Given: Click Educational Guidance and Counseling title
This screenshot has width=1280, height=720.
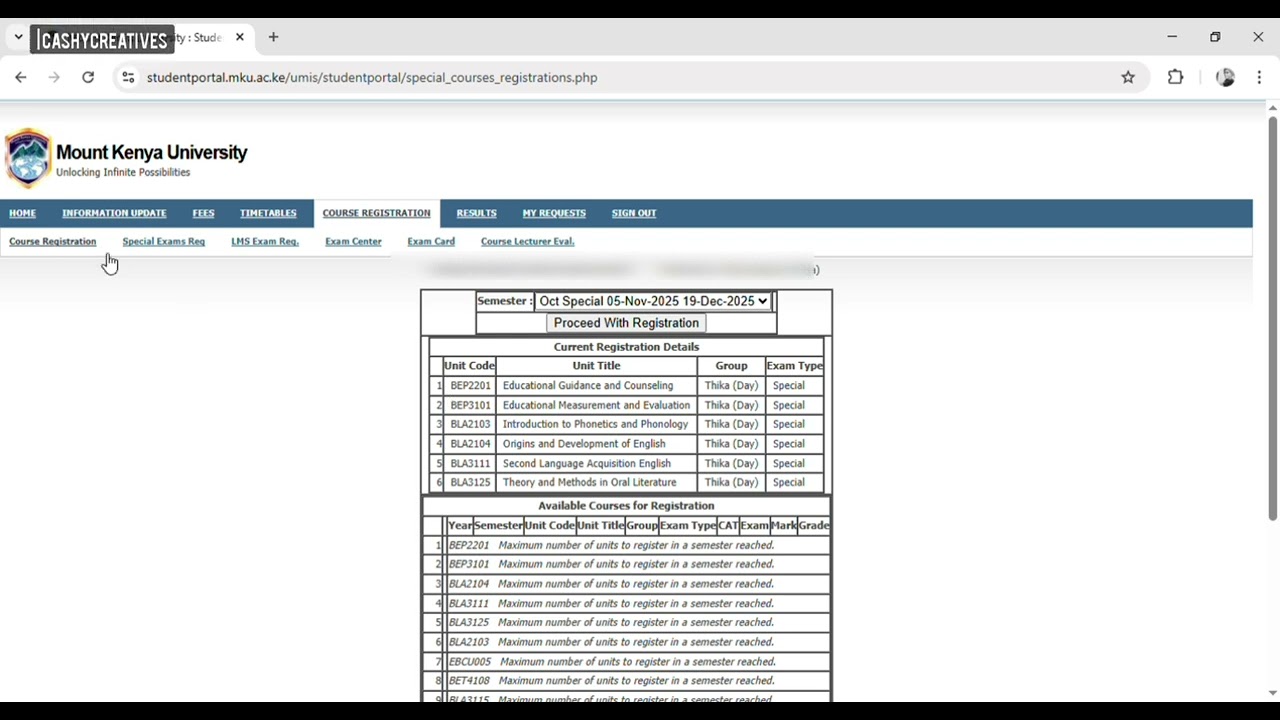Looking at the screenshot, I should [x=588, y=386].
